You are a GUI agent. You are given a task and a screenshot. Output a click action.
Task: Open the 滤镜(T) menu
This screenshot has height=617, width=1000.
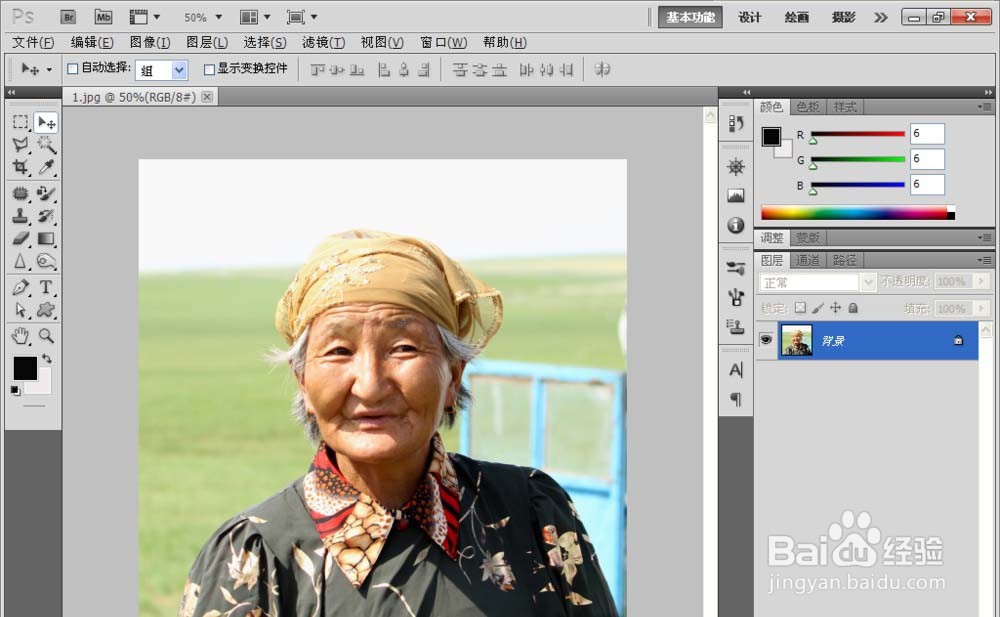tap(323, 42)
